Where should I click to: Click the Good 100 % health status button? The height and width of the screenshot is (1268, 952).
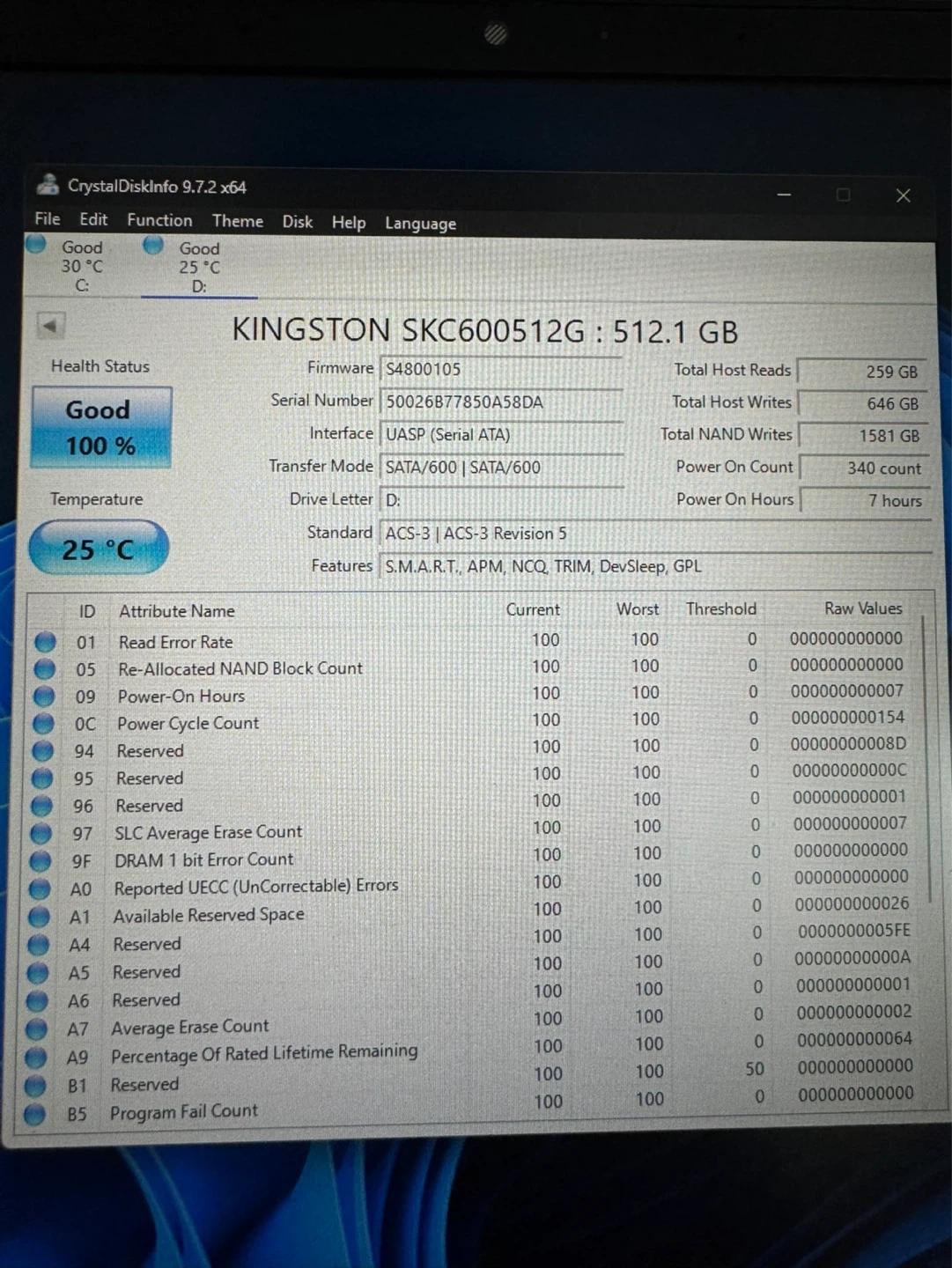tap(101, 427)
